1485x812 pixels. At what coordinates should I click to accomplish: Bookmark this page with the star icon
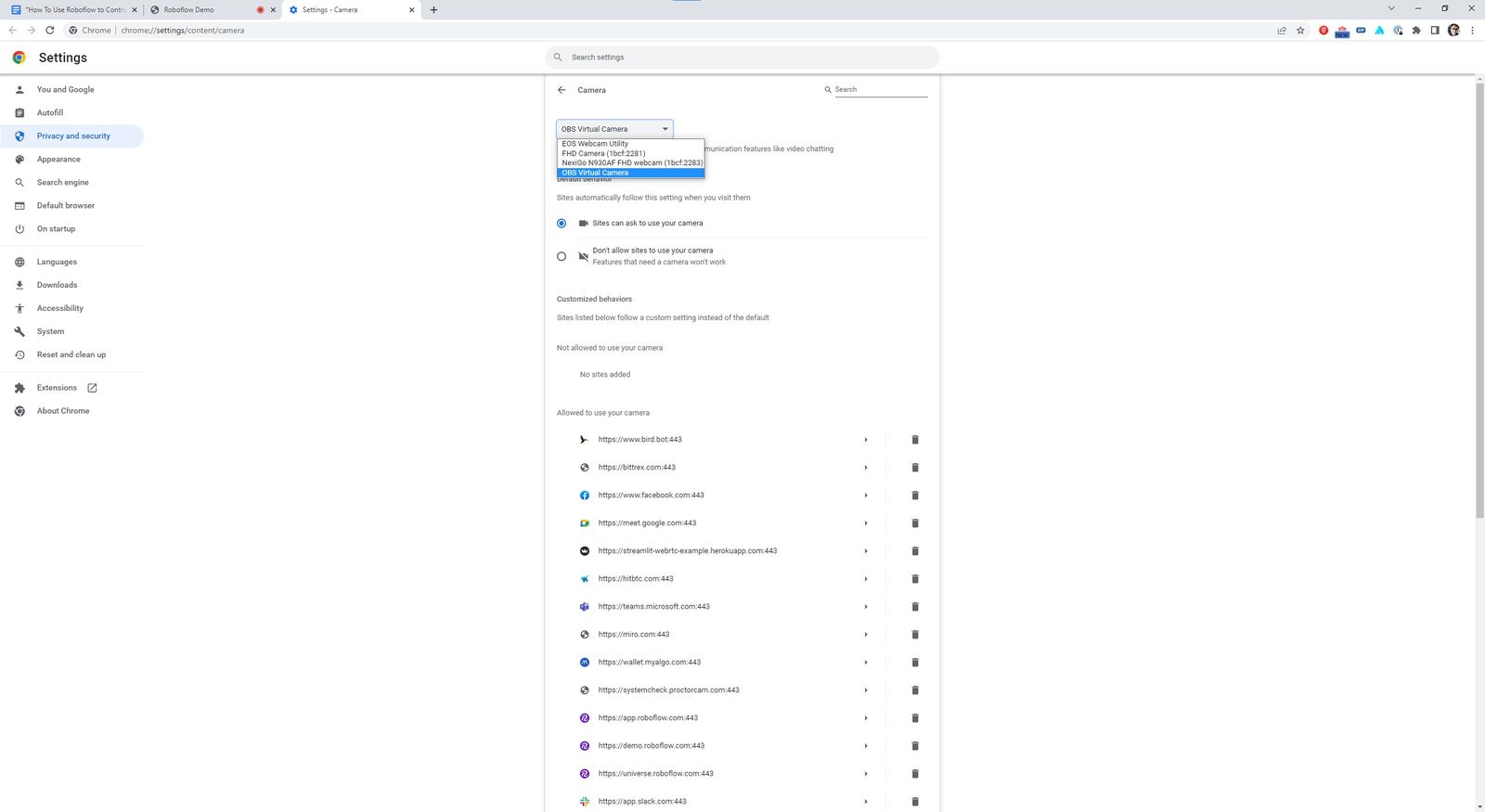[x=1300, y=31]
